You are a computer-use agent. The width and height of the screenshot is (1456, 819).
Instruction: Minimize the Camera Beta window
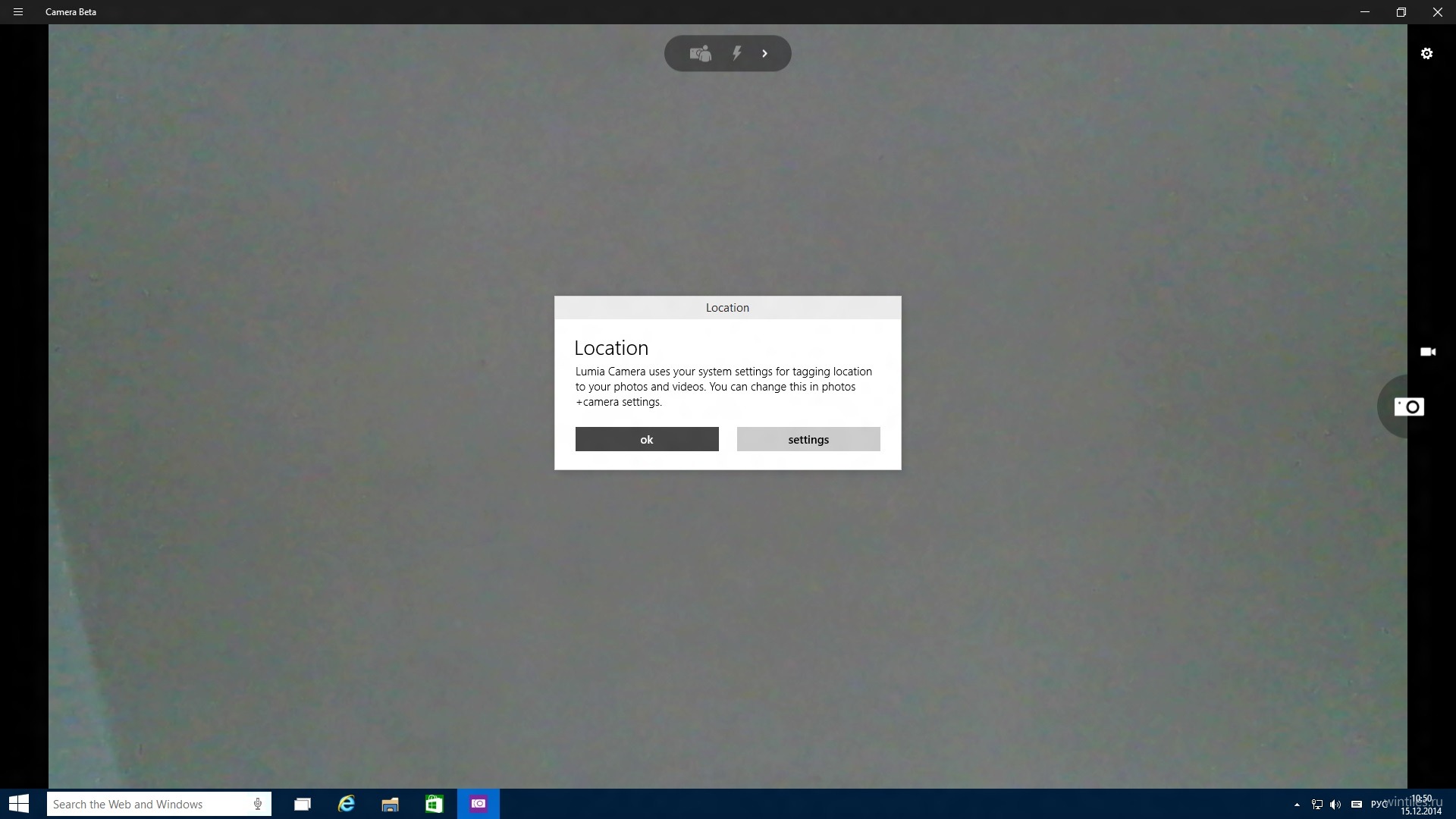[x=1365, y=12]
